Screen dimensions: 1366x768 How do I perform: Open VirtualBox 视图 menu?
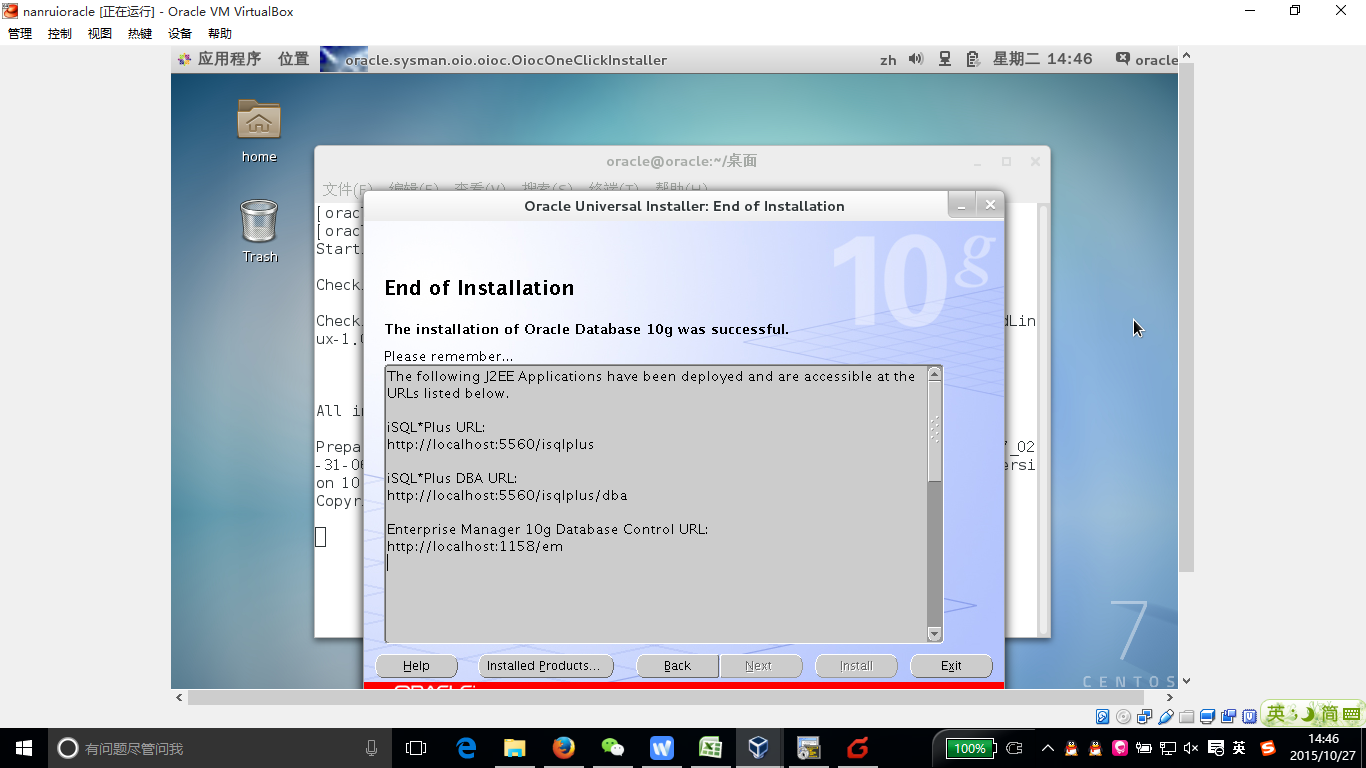tap(100, 33)
